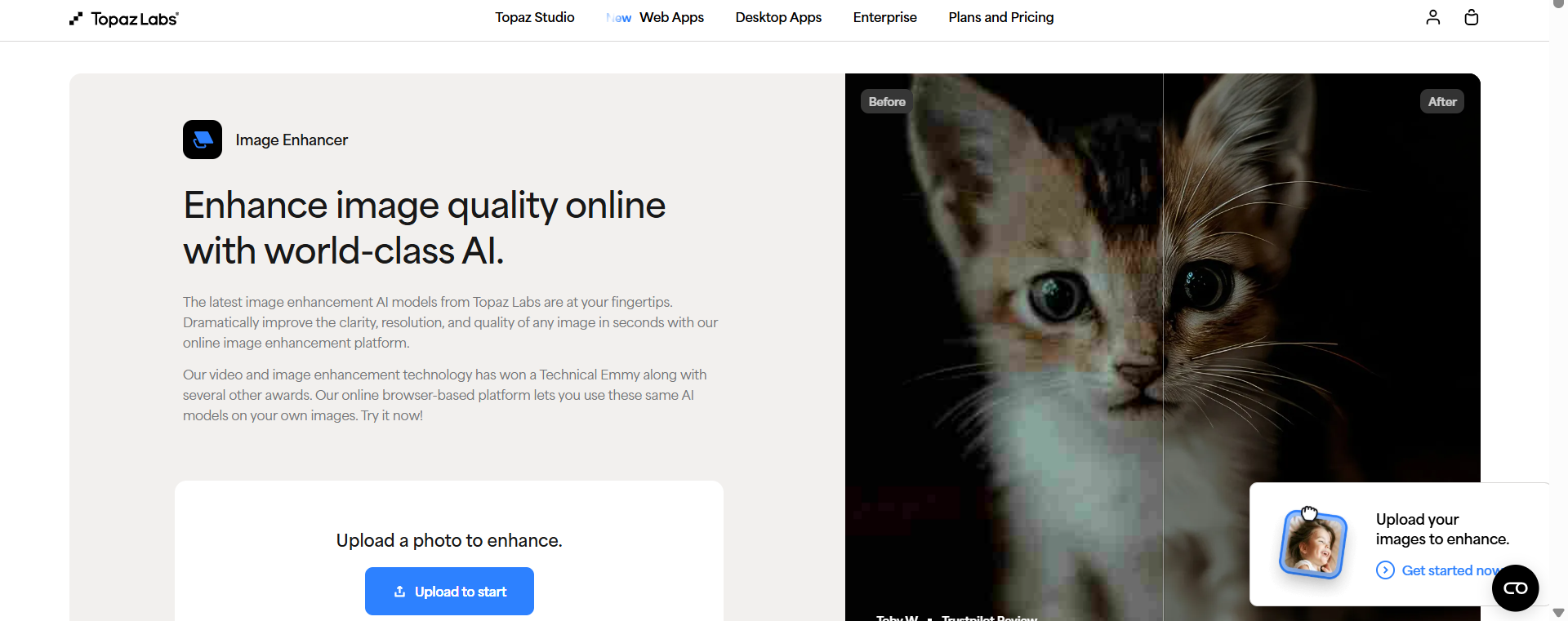The image size is (1568, 621).
Task: Go to Plans and Pricing
Action: click(1001, 17)
